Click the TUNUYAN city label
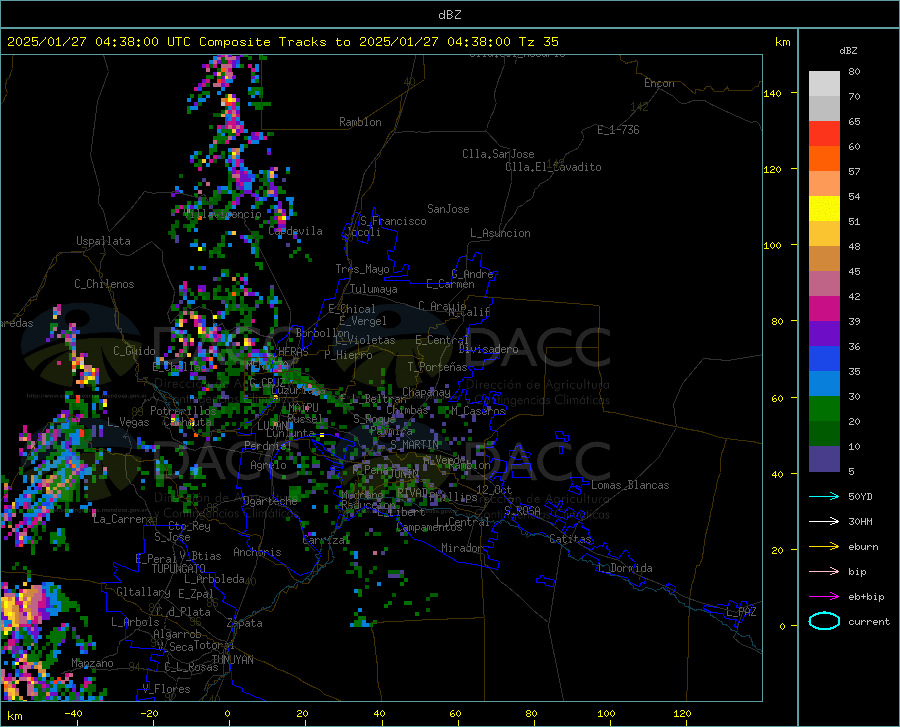The height and width of the screenshot is (727, 900). pos(232,660)
